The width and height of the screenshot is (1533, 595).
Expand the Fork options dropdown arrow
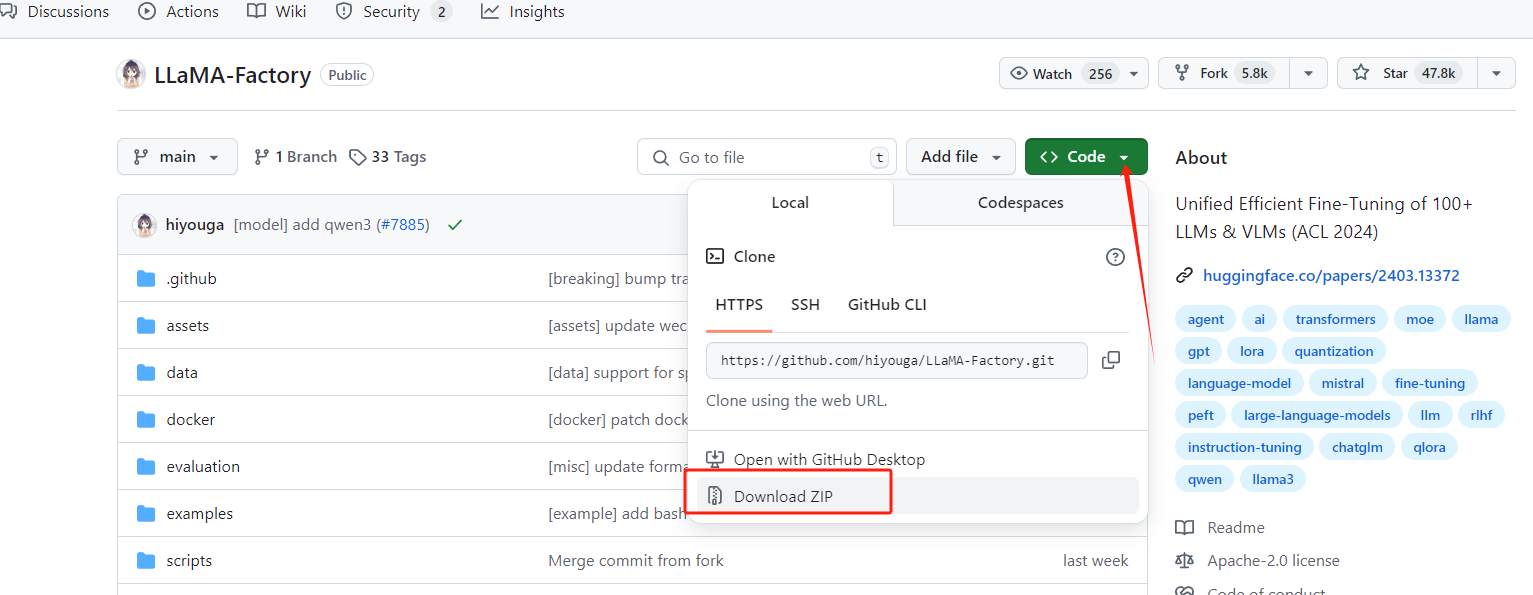click(x=1308, y=73)
